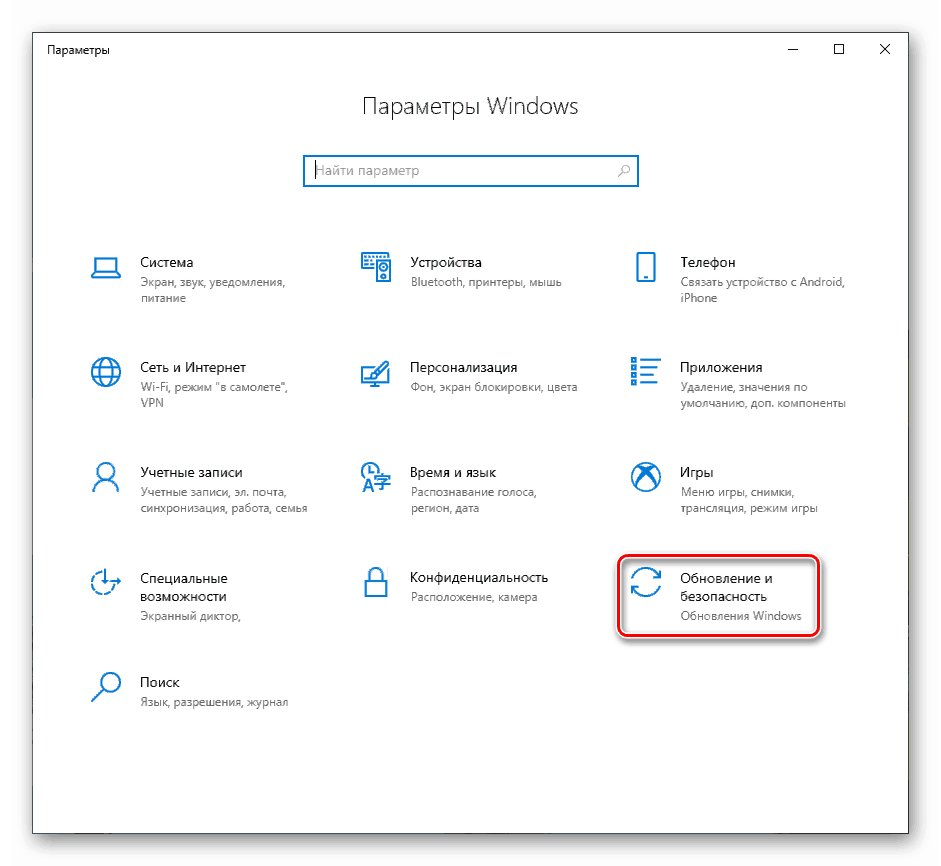Minimize the Параметры window
Screen dimensions: 941x866
(793, 49)
